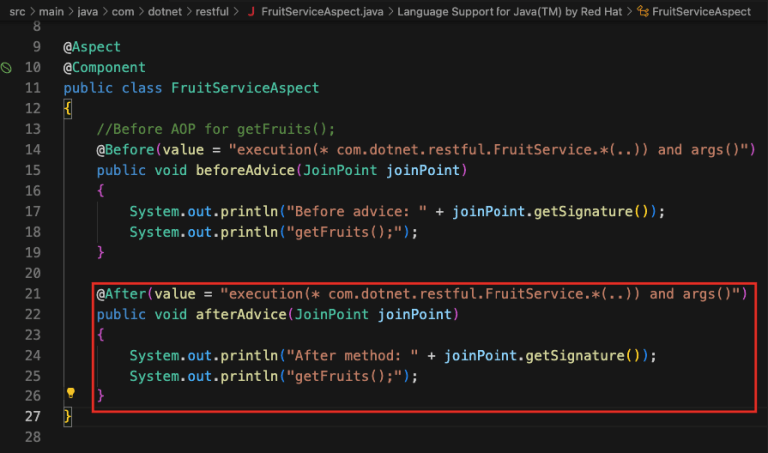
Task: Click the afterAdvice method name
Action: 241,314
